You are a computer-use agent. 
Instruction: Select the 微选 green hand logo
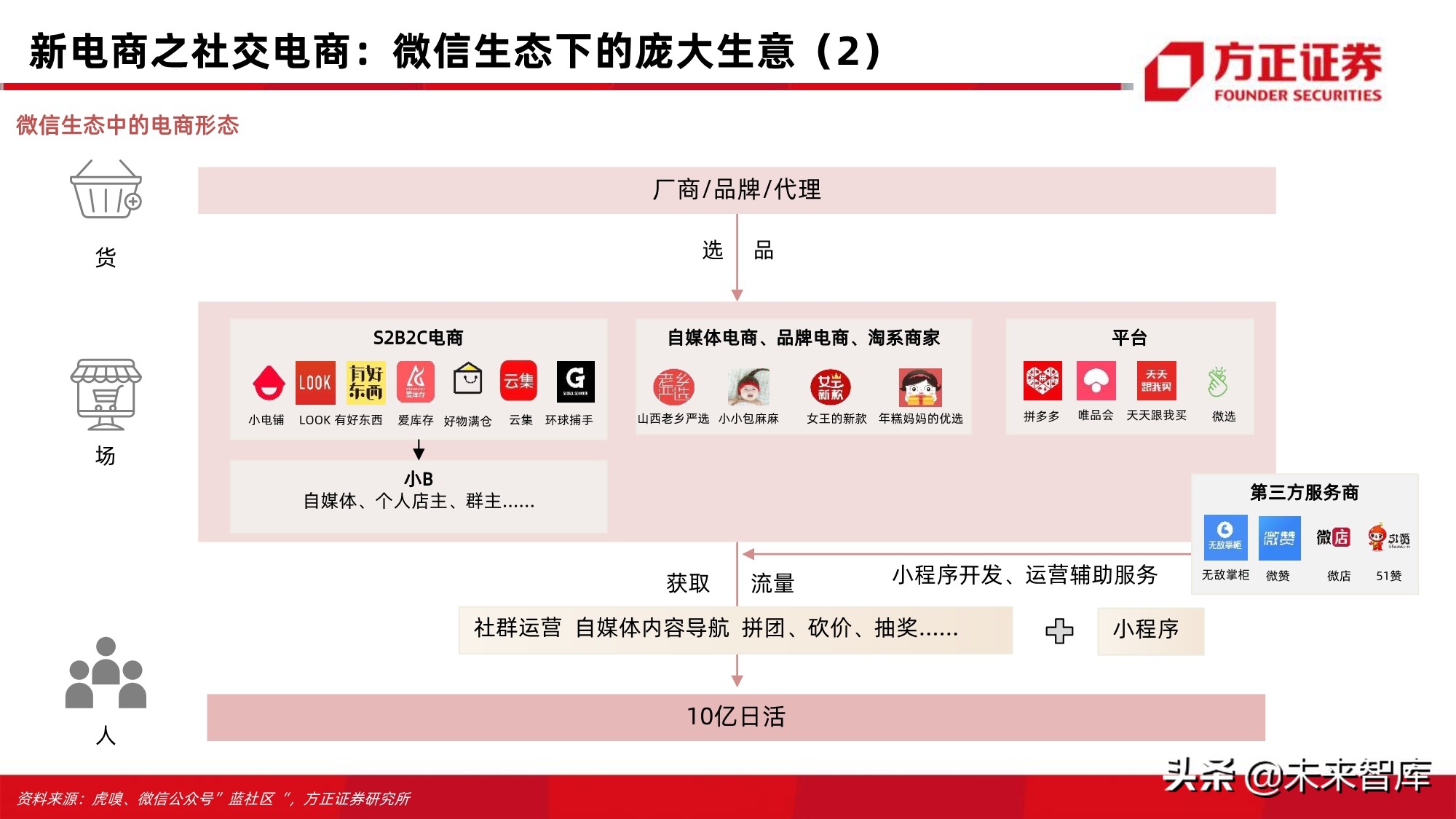[x=1218, y=381]
